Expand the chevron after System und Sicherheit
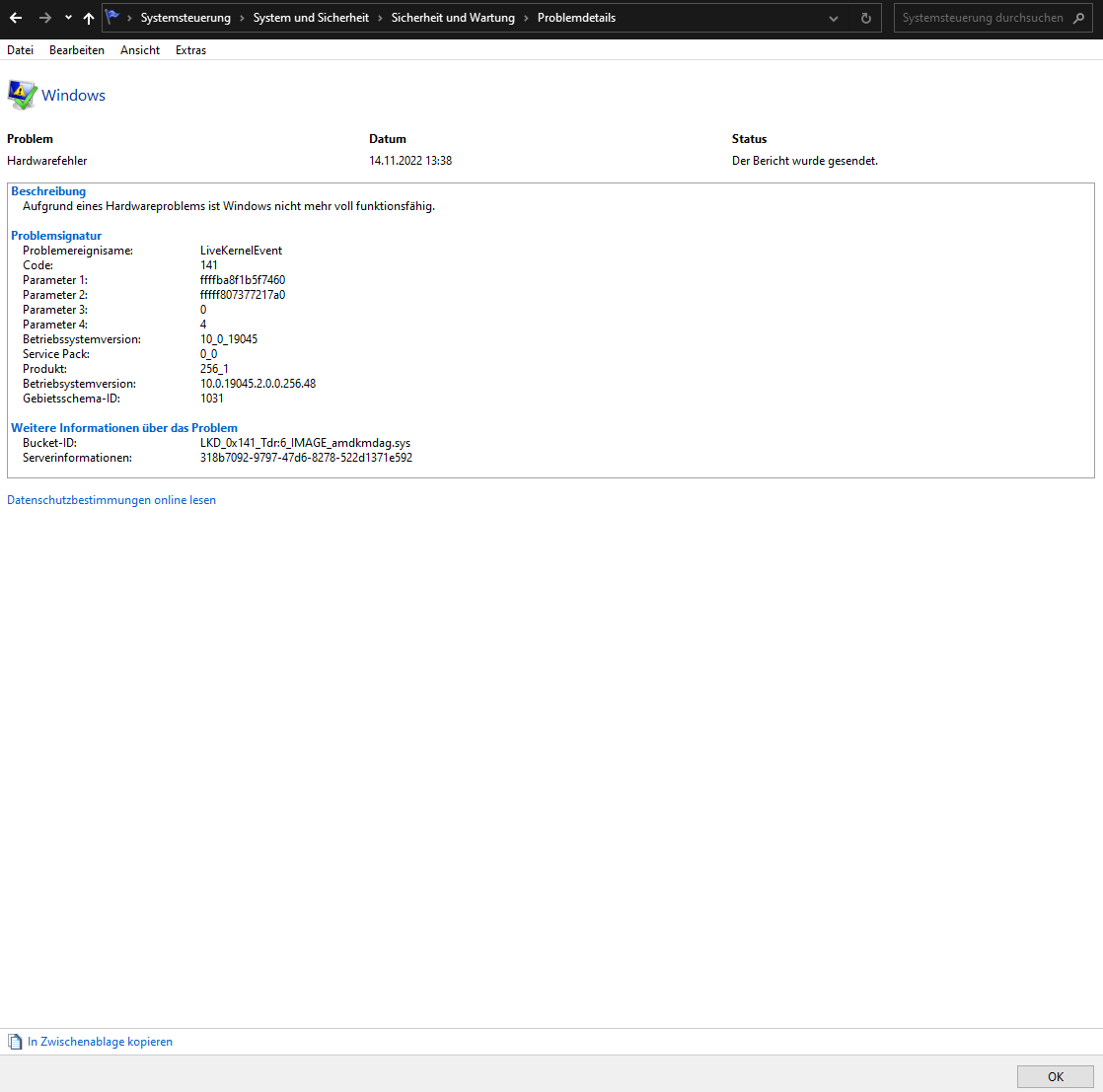This screenshot has height=1092, width=1103. pos(381,19)
